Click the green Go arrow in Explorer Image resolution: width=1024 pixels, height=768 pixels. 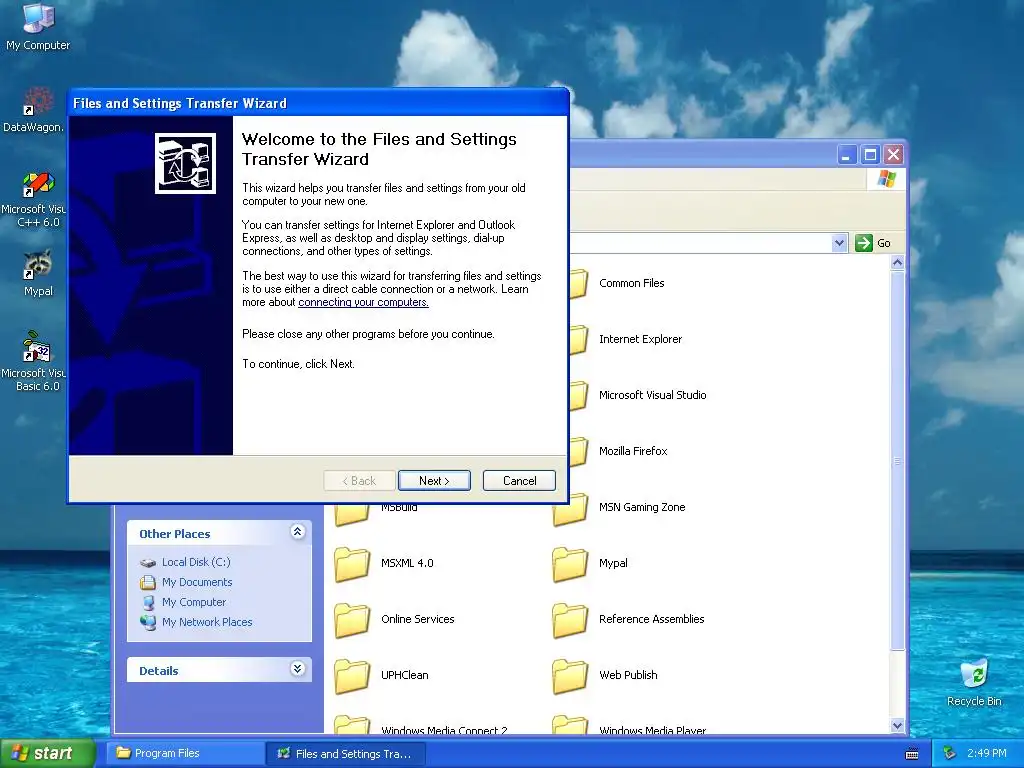click(863, 243)
